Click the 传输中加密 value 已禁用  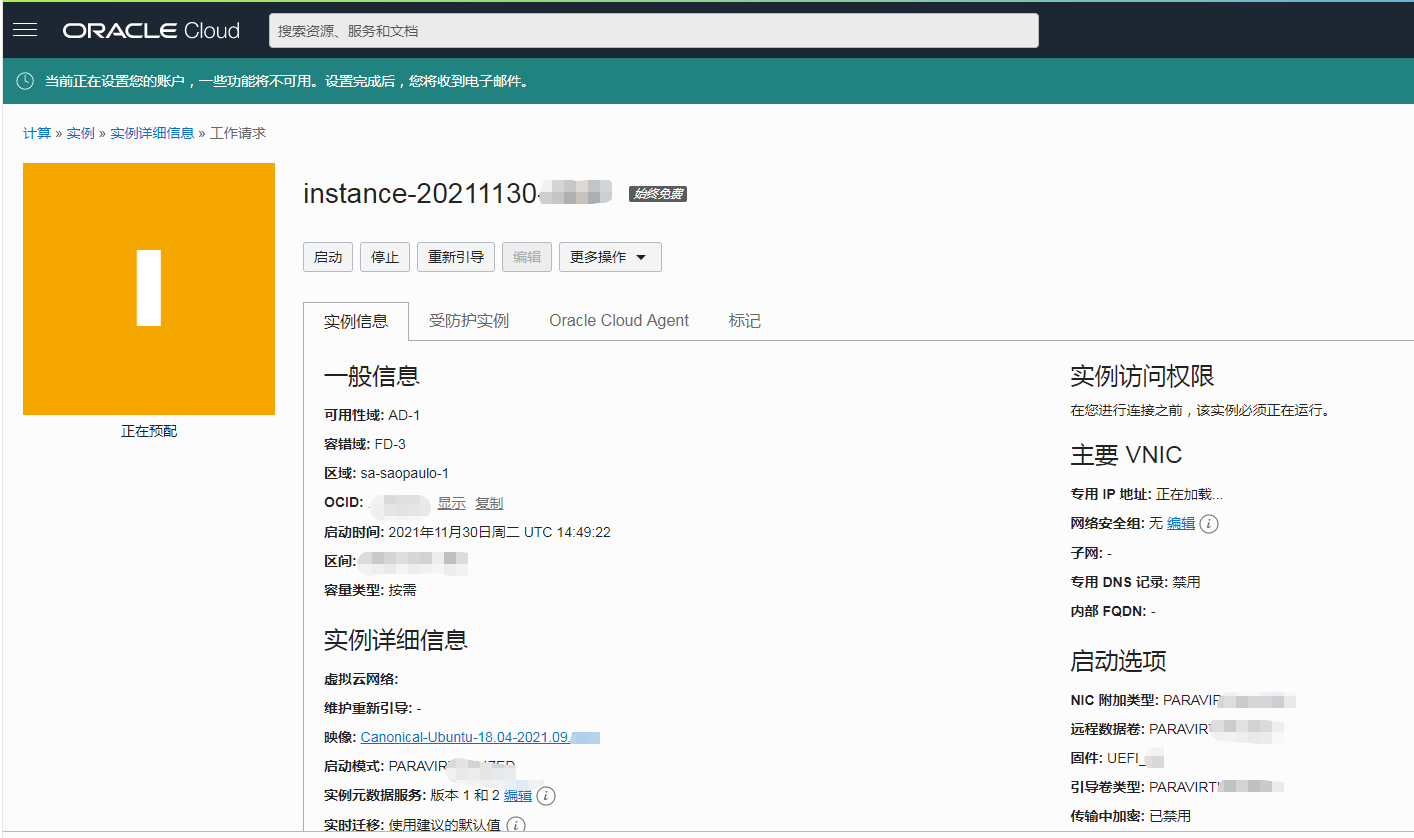pos(1170,816)
